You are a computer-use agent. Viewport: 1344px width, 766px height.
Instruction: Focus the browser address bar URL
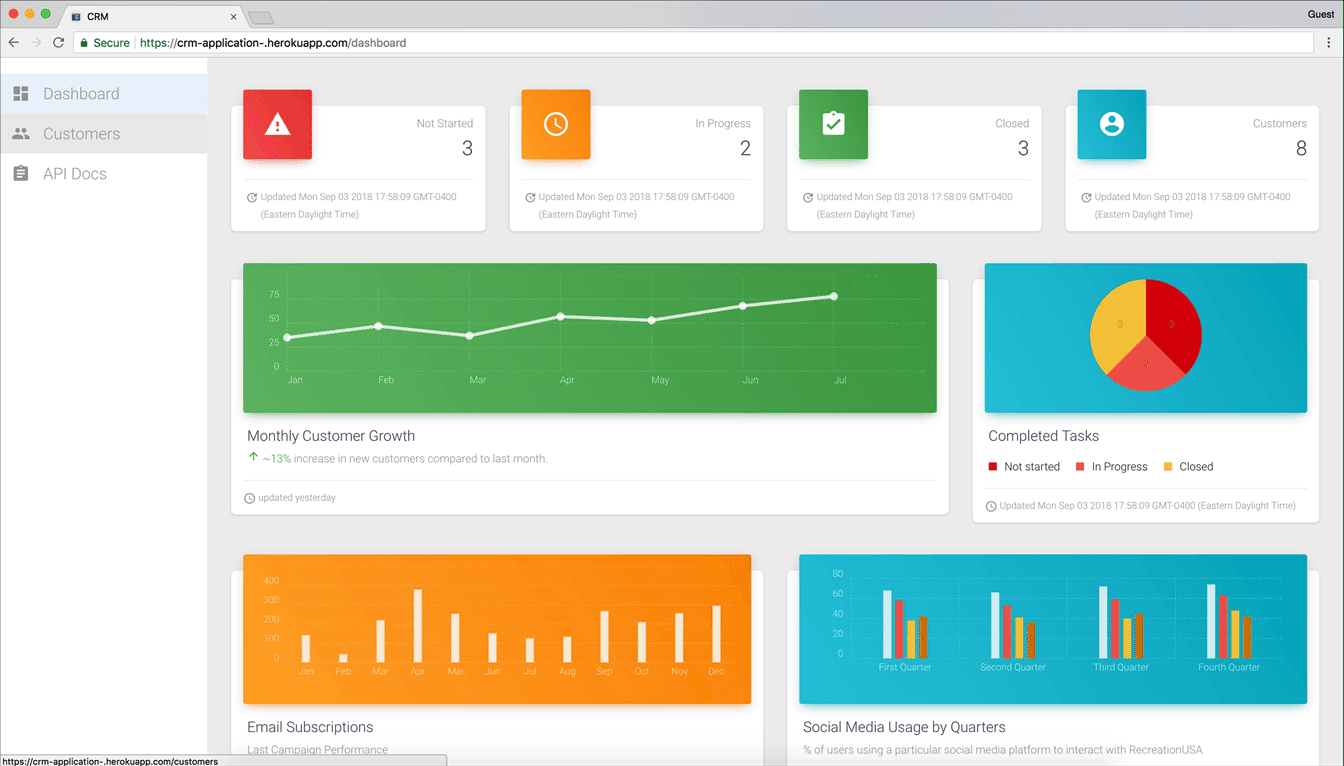(x=273, y=43)
